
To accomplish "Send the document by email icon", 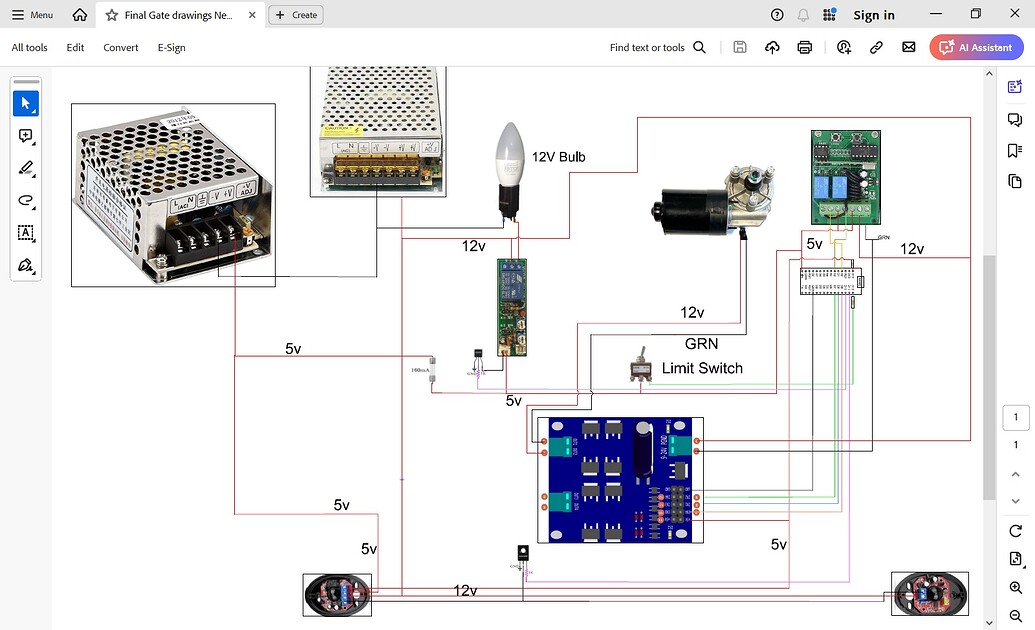I will (x=908, y=47).
